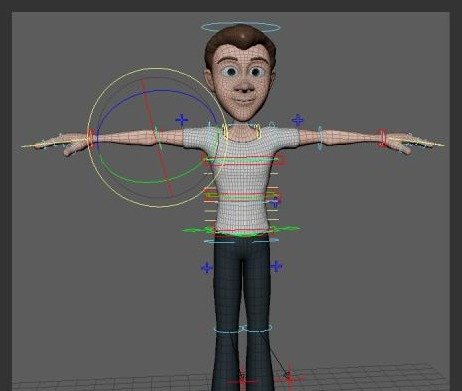Select red wrist control on the image-right arm
This screenshot has width=462, height=391.
(x=382, y=138)
